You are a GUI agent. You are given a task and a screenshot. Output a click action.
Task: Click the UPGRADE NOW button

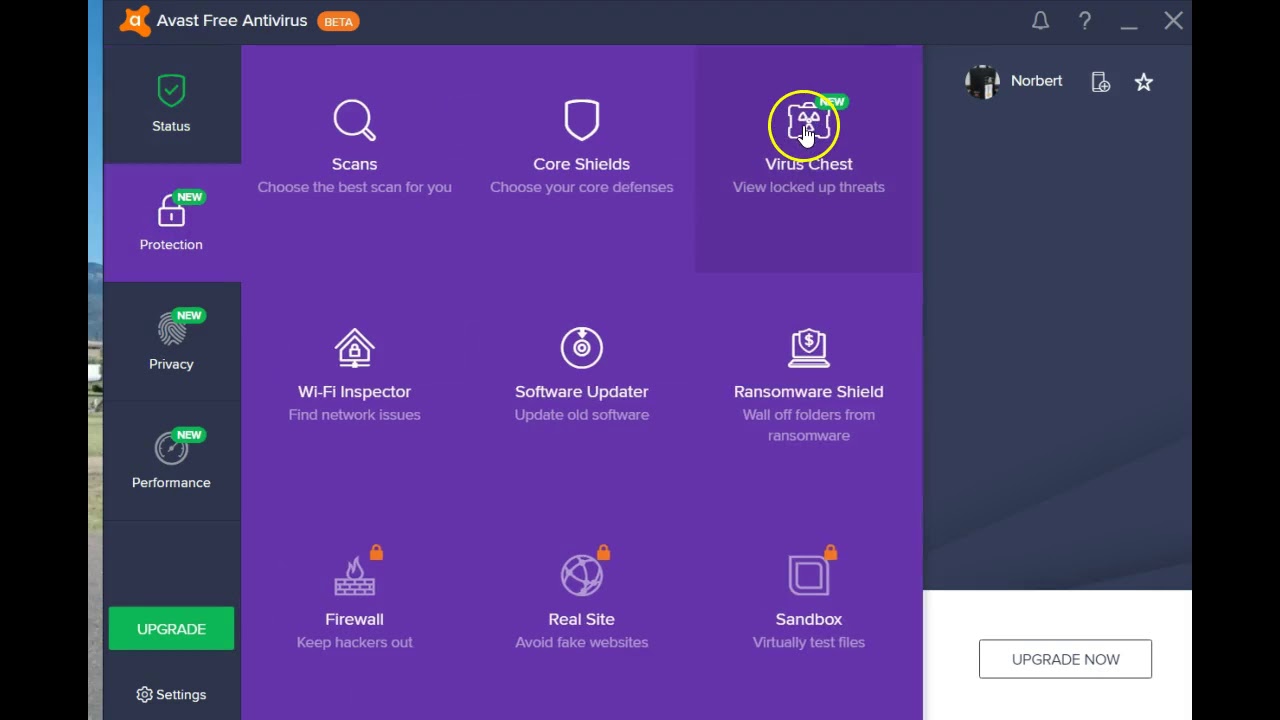1065,659
